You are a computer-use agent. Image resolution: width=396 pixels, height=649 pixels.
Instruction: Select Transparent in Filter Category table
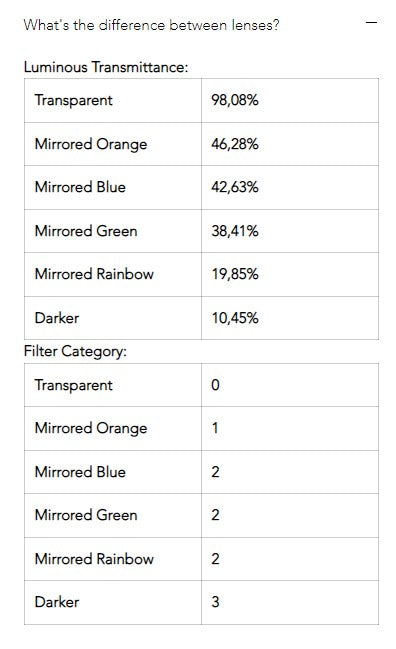point(73,385)
